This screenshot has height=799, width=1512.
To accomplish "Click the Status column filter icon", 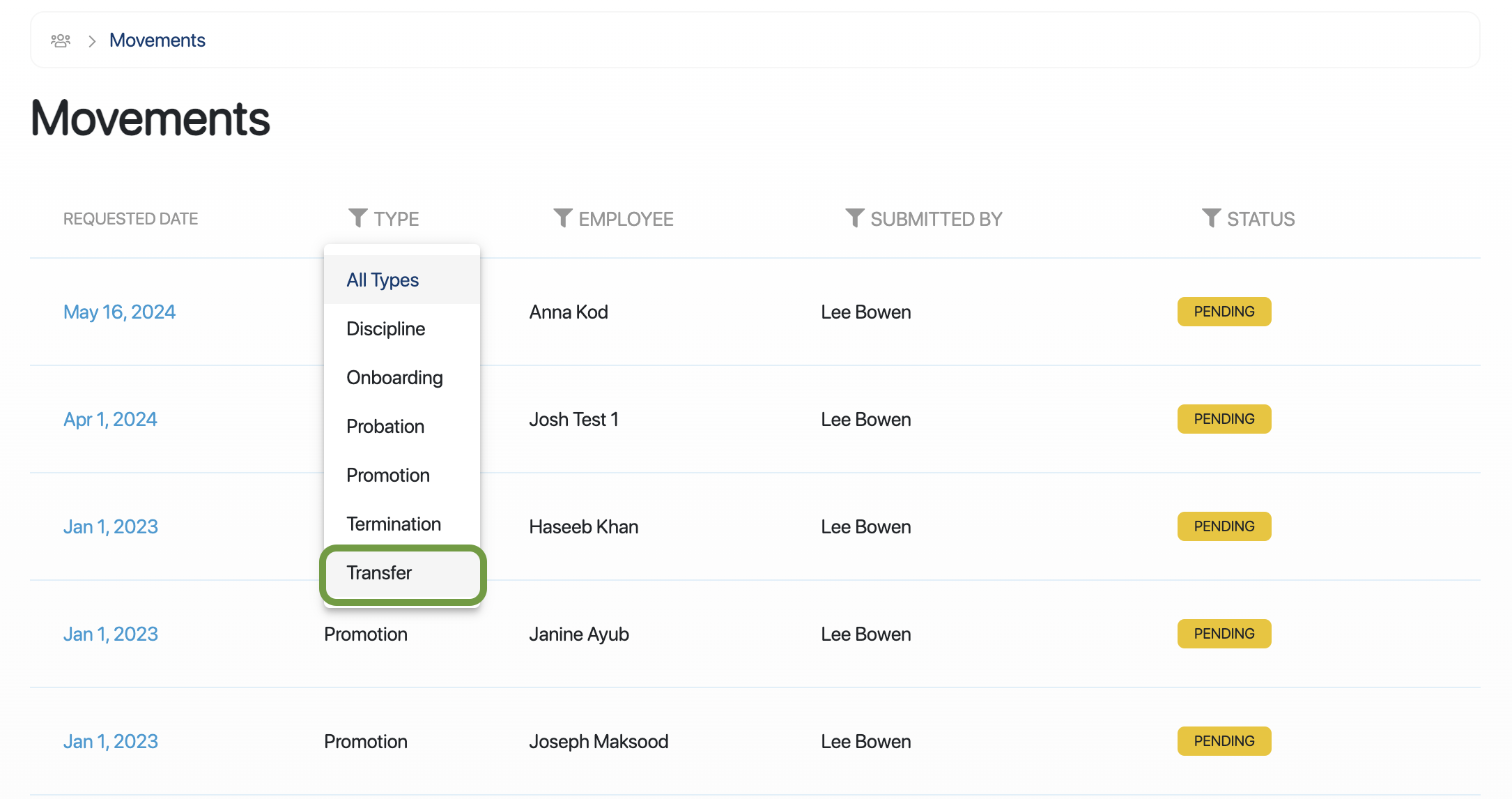I will (x=1211, y=218).
